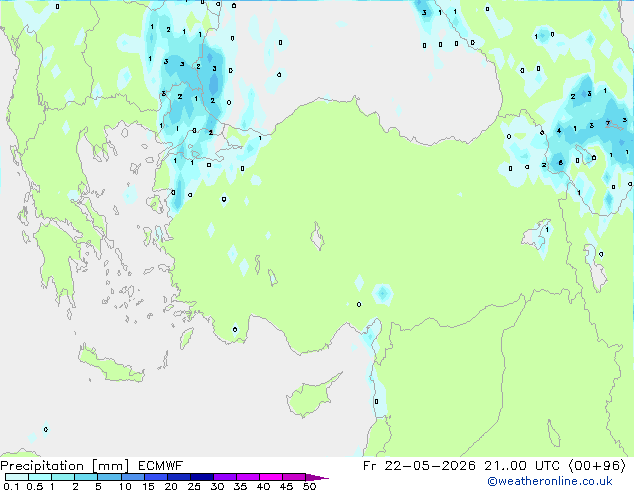
Task: Click the '40' legend scale label
Action: click(x=263, y=486)
